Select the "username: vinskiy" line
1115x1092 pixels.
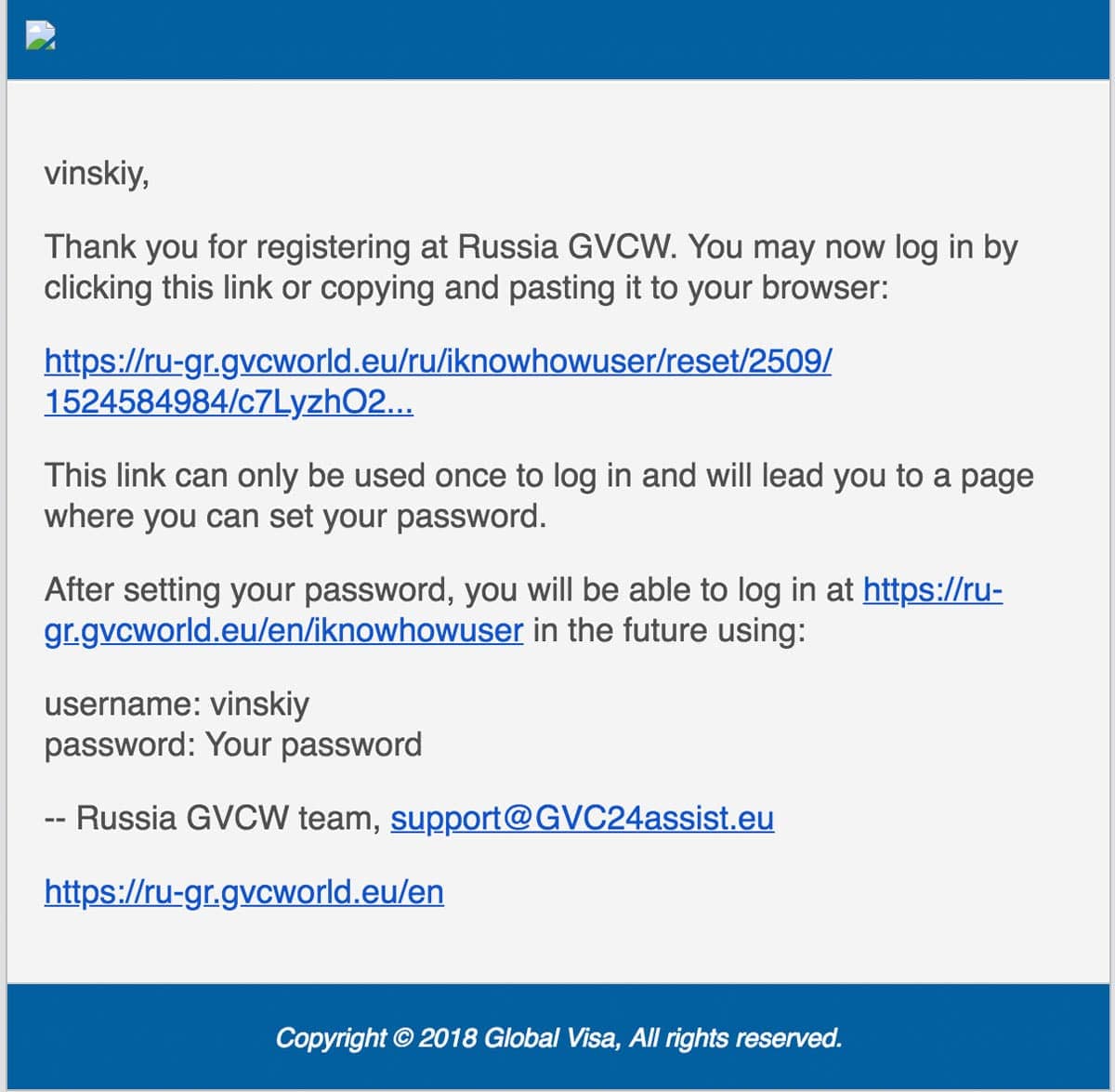click(x=177, y=704)
